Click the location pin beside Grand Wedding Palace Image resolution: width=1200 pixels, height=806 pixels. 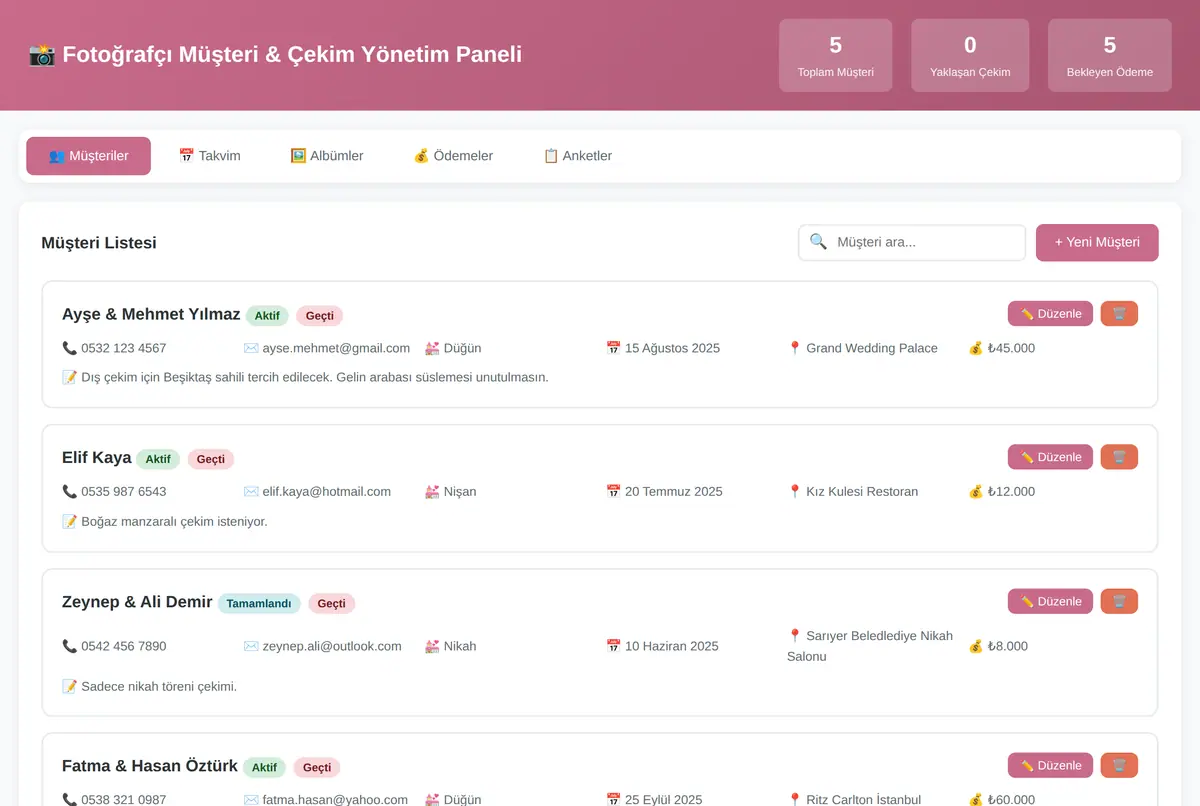795,348
